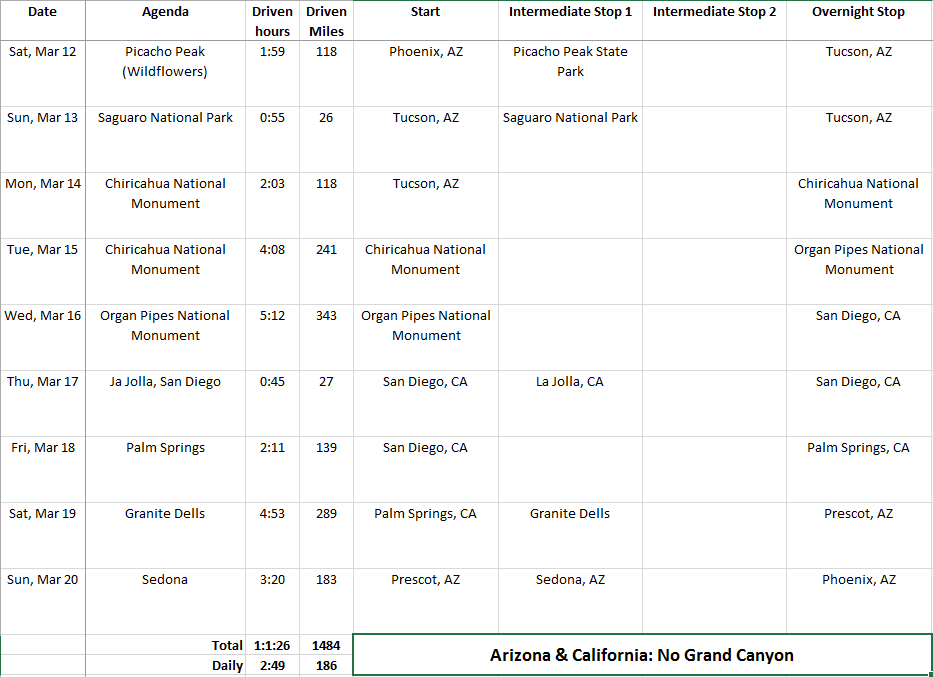The width and height of the screenshot is (933, 677).
Task: Select the daily average hours cell 2:49
Action: tap(272, 666)
